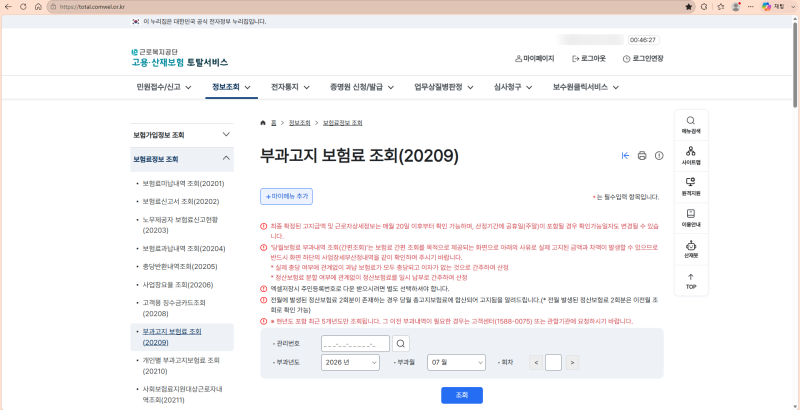Open the browser profile avatar

[736, 7]
